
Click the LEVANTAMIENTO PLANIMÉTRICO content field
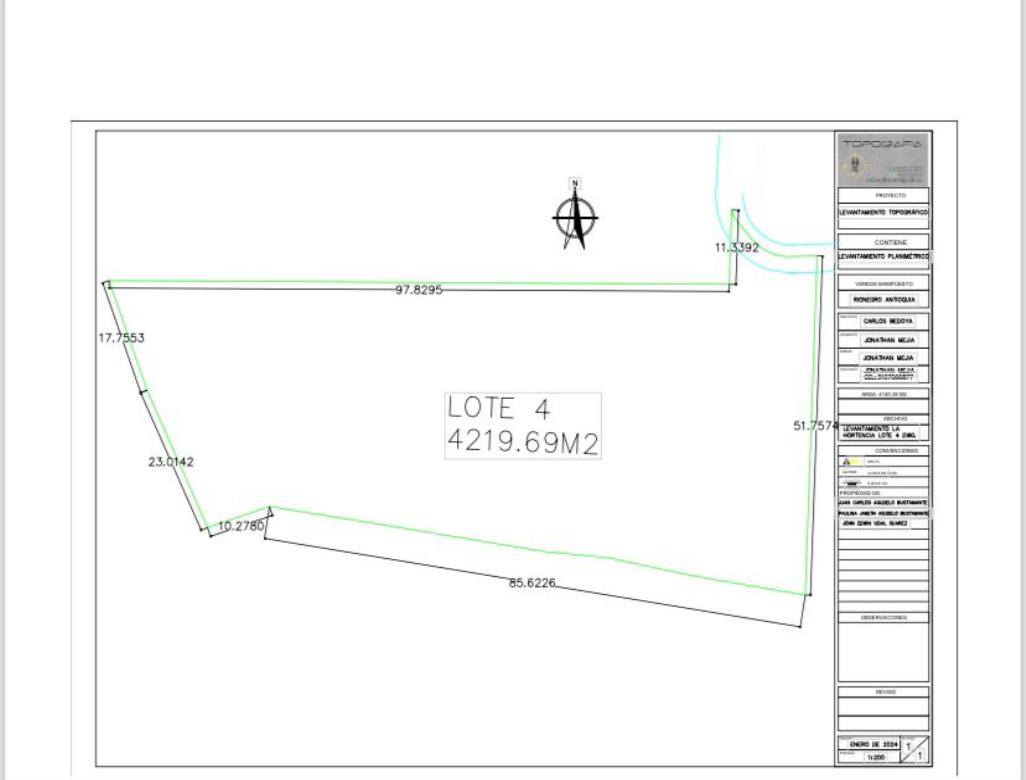(x=883, y=257)
